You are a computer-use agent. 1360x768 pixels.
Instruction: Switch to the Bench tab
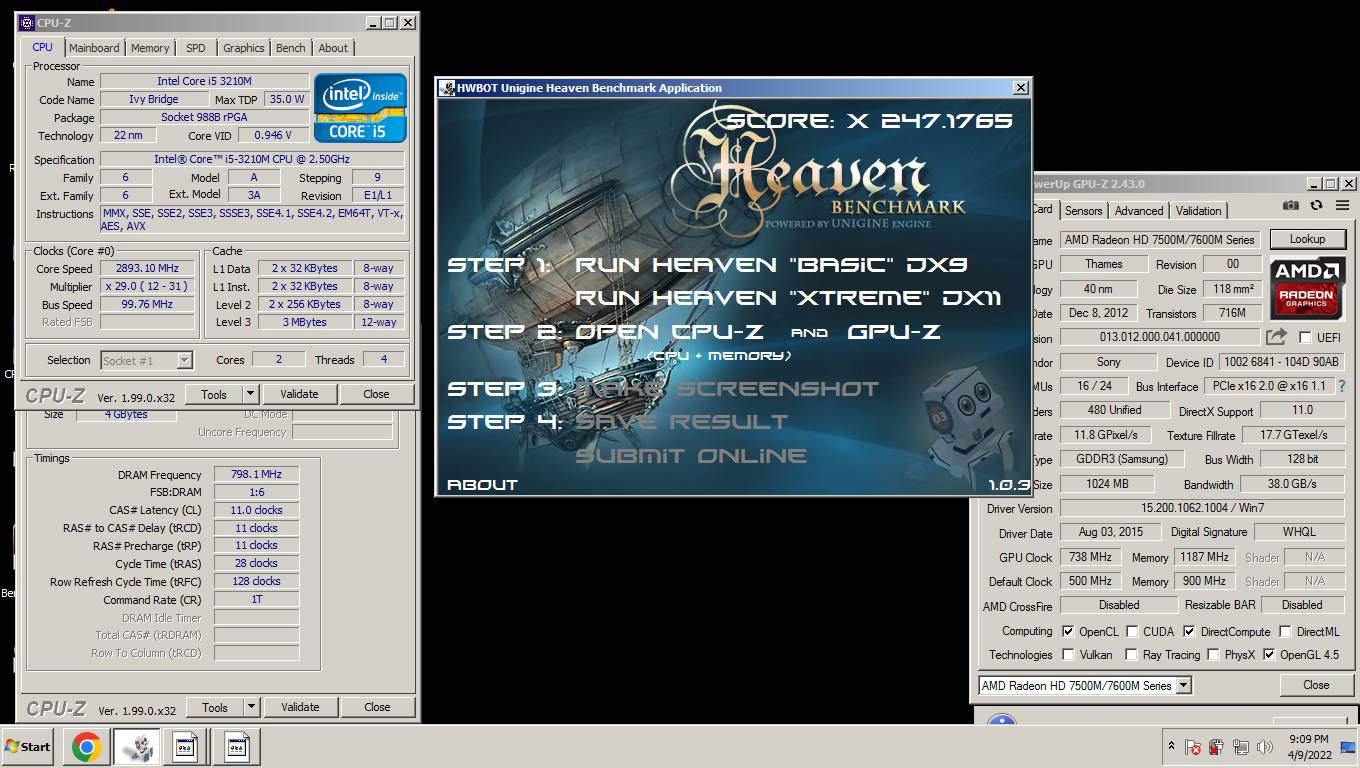(x=291, y=48)
